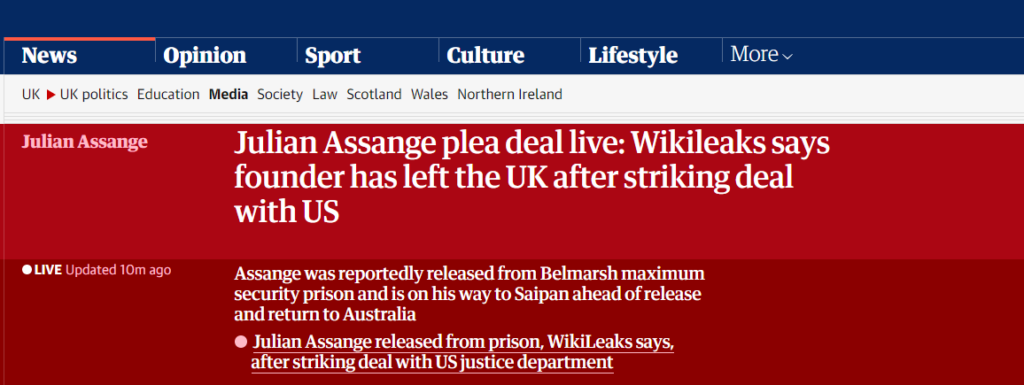The image size is (1024, 385).
Task: Open the News section tab
Action: pos(49,55)
